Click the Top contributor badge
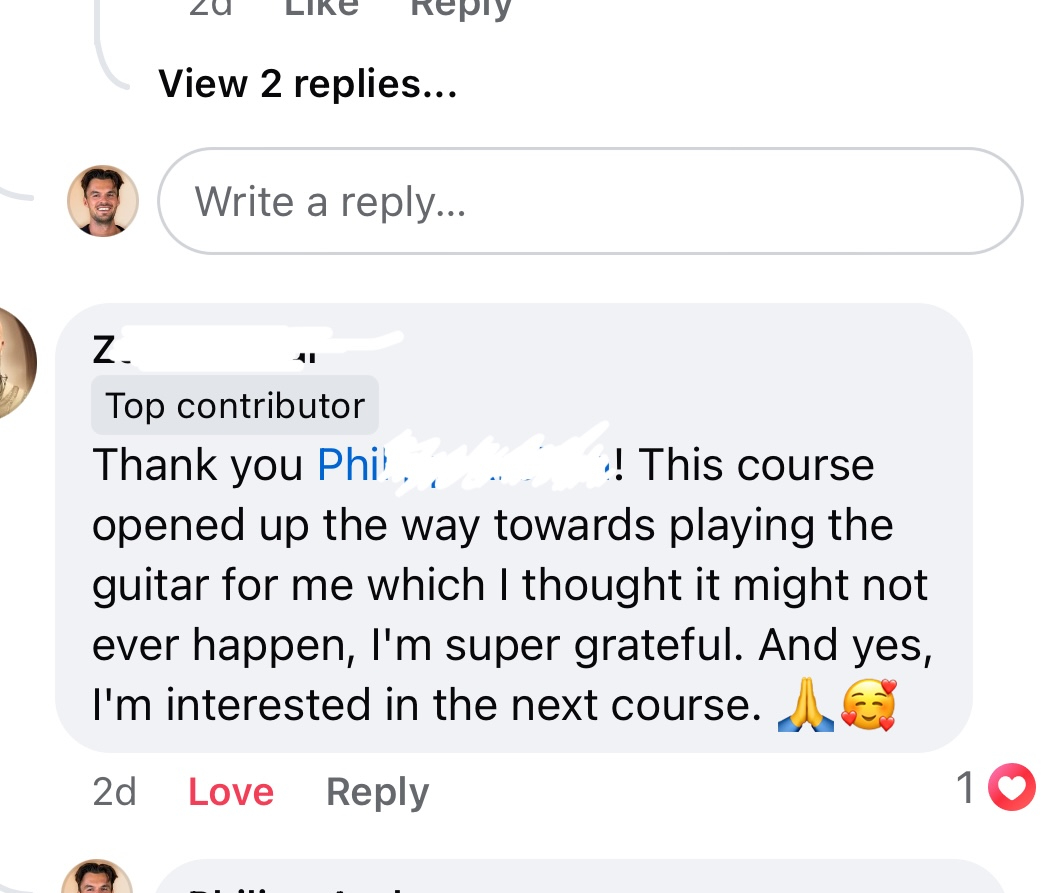The height and width of the screenshot is (893, 1060). point(235,406)
